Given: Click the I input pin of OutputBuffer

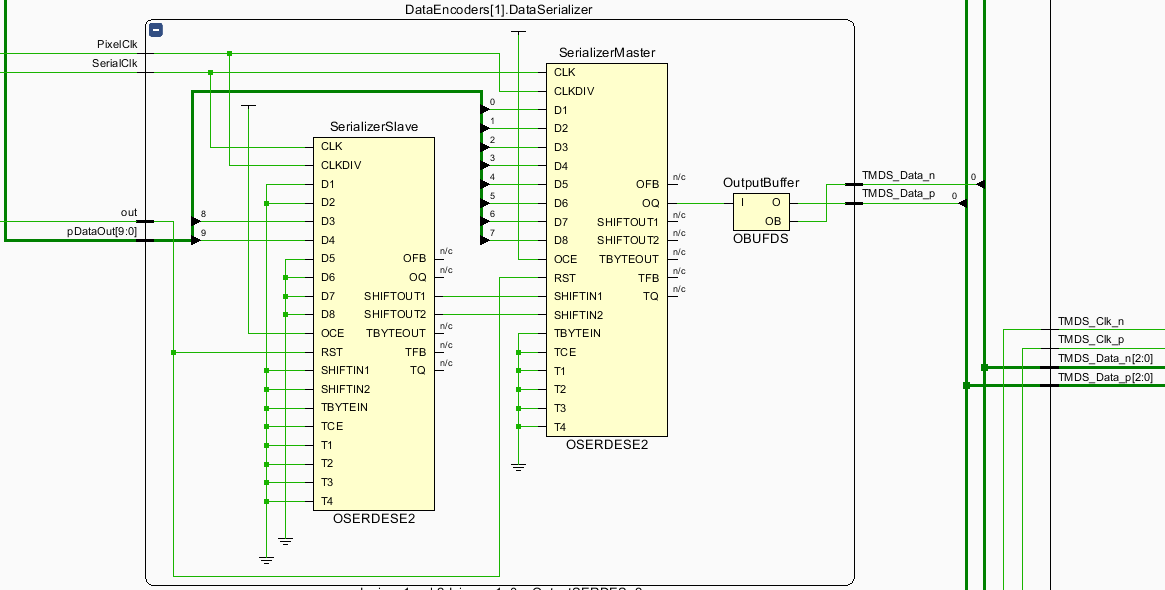Looking at the screenshot, I should [740, 202].
